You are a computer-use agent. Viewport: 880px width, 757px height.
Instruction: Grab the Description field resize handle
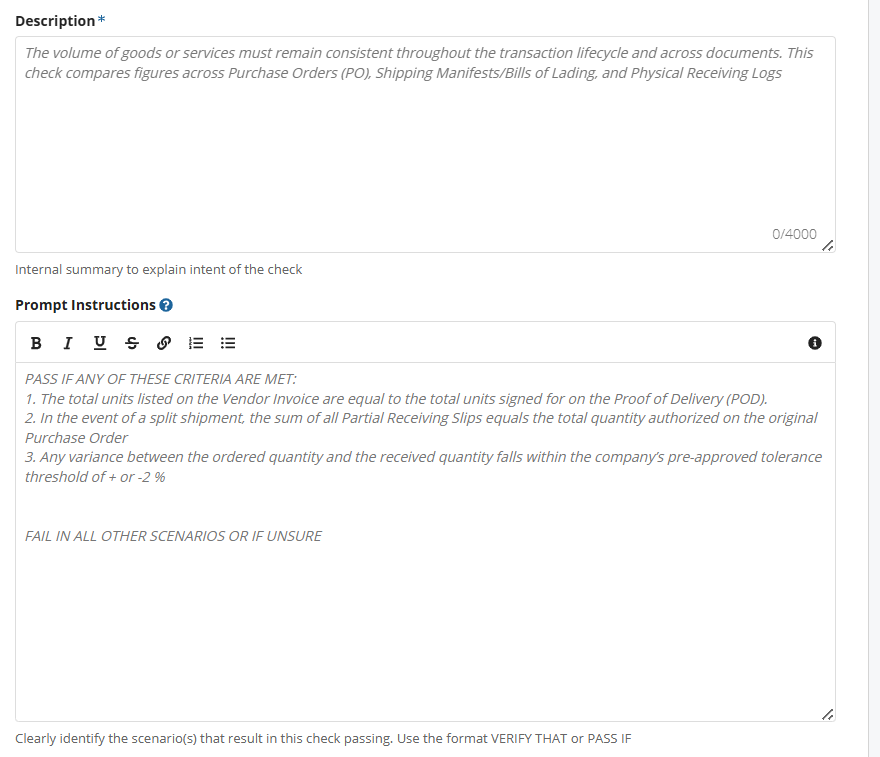tap(827, 245)
